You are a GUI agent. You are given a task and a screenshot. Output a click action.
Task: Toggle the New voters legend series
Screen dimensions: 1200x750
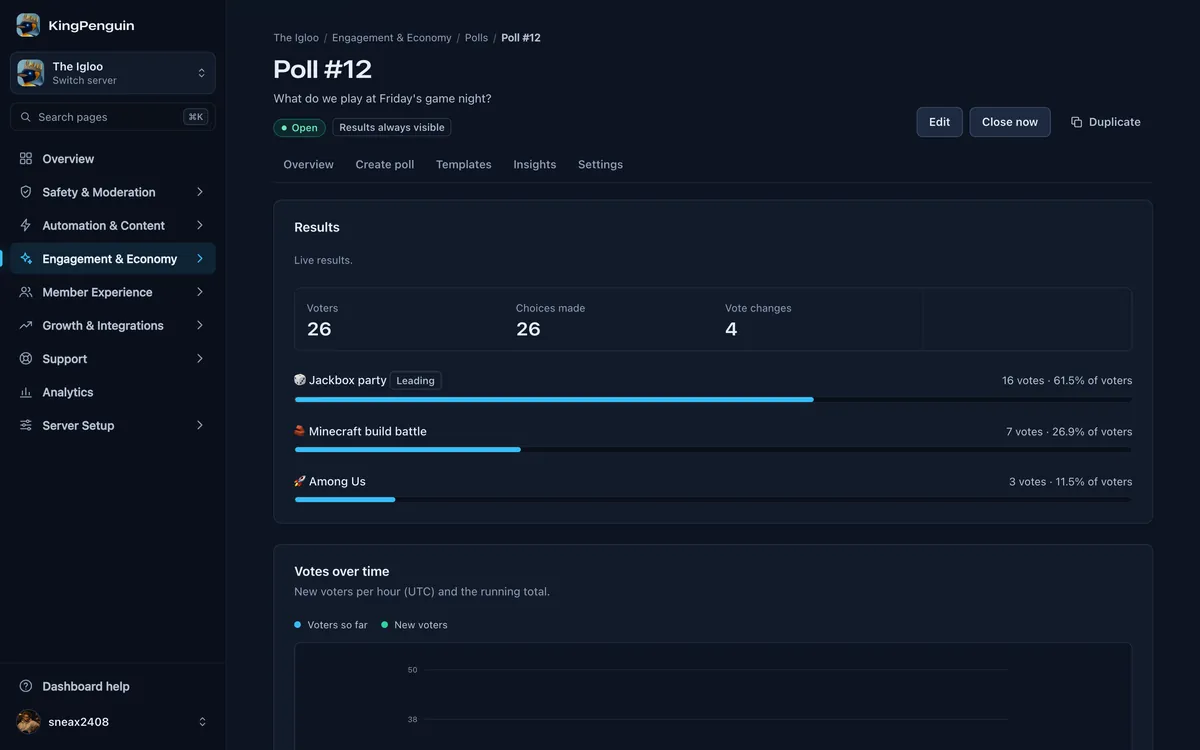click(414, 625)
